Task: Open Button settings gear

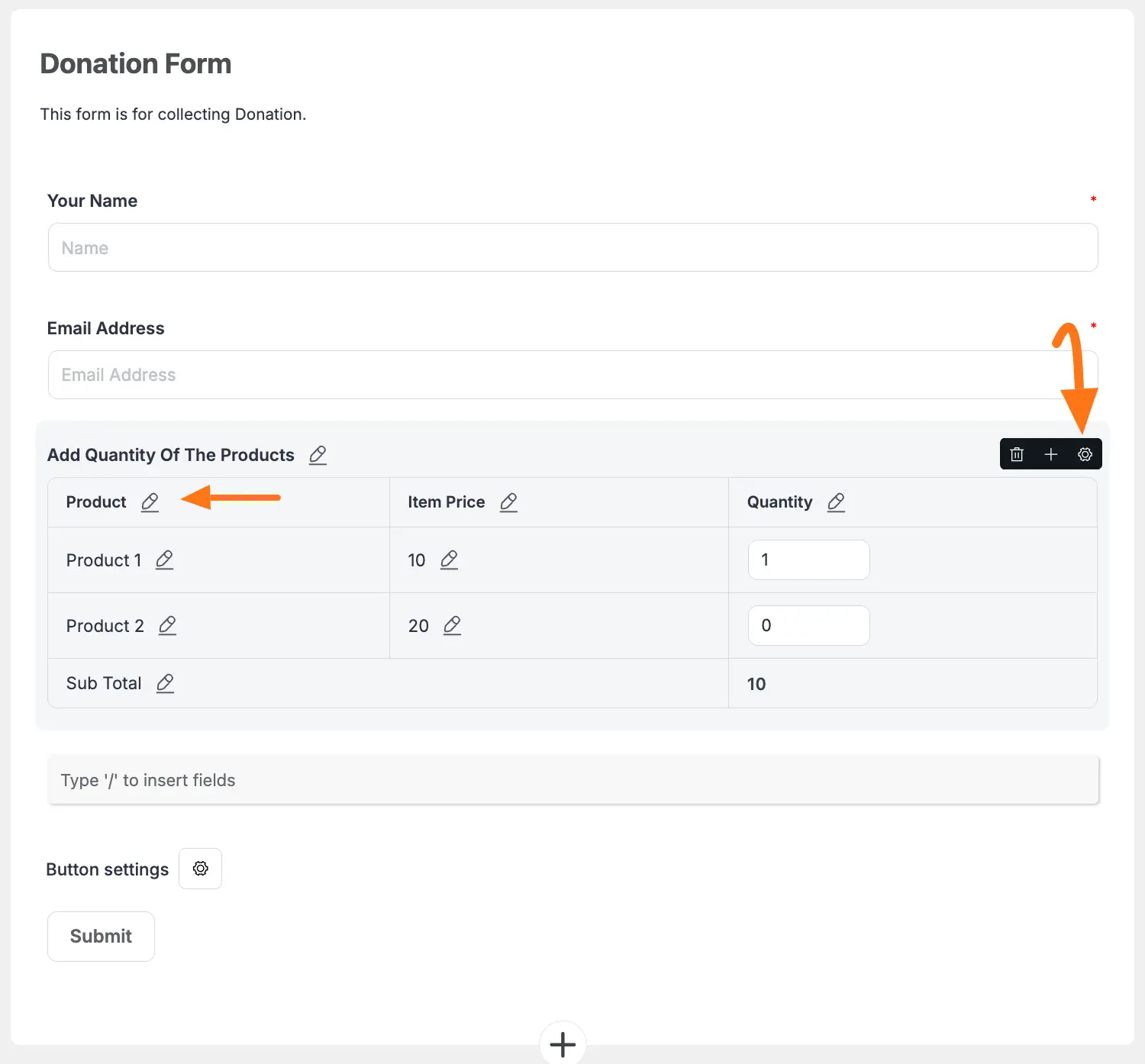Action: [200, 869]
